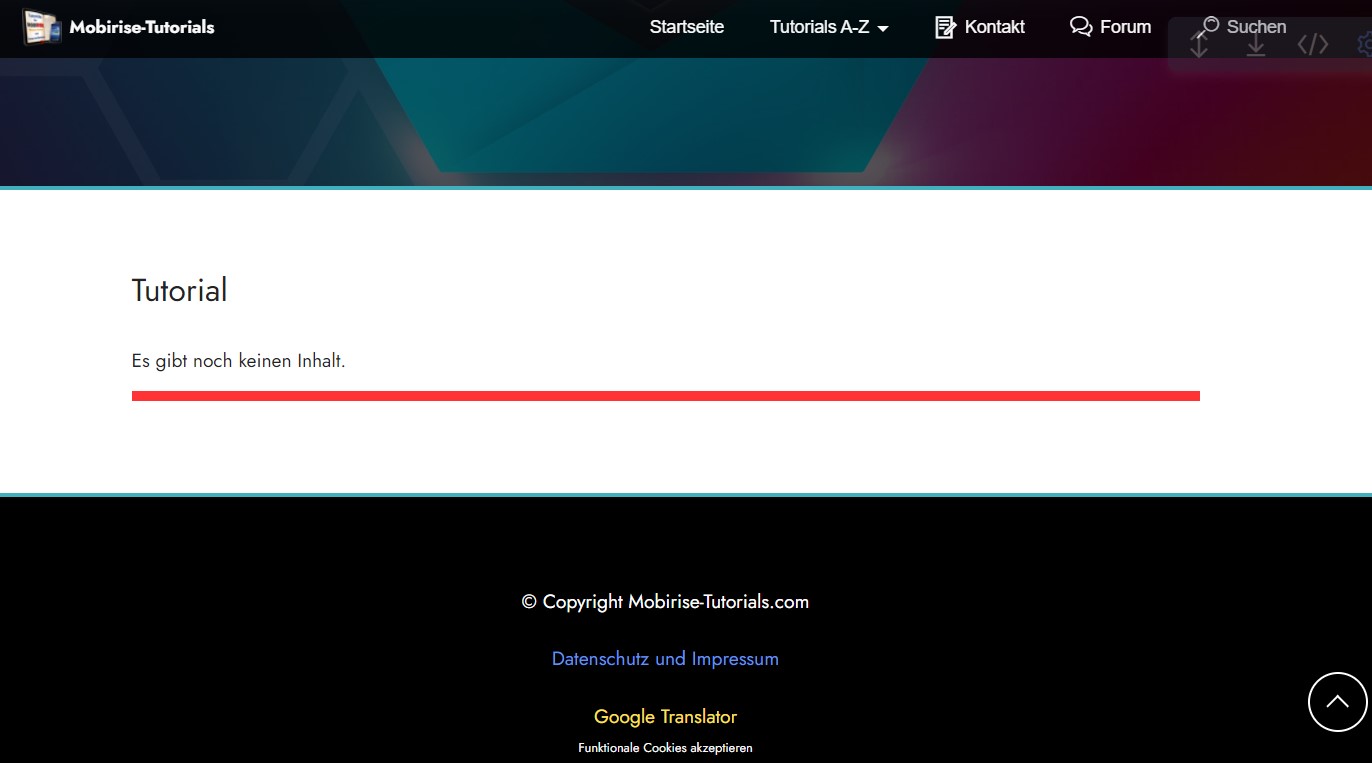Open the code editor brackets icon
The width and height of the screenshot is (1372, 763).
1312,45
